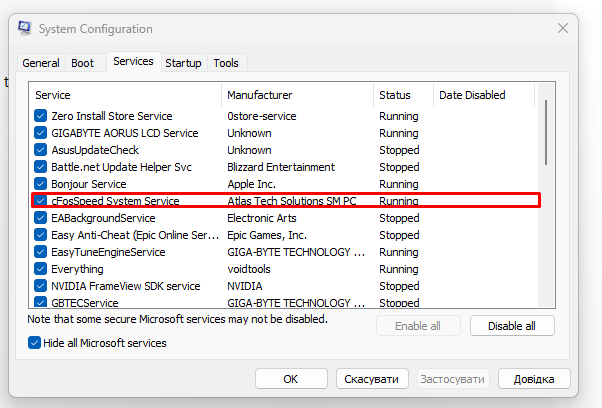Image resolution: width=602 pixels, height=408 pixels.
Task: Switch to the General tab
Action: pos(41,63)
